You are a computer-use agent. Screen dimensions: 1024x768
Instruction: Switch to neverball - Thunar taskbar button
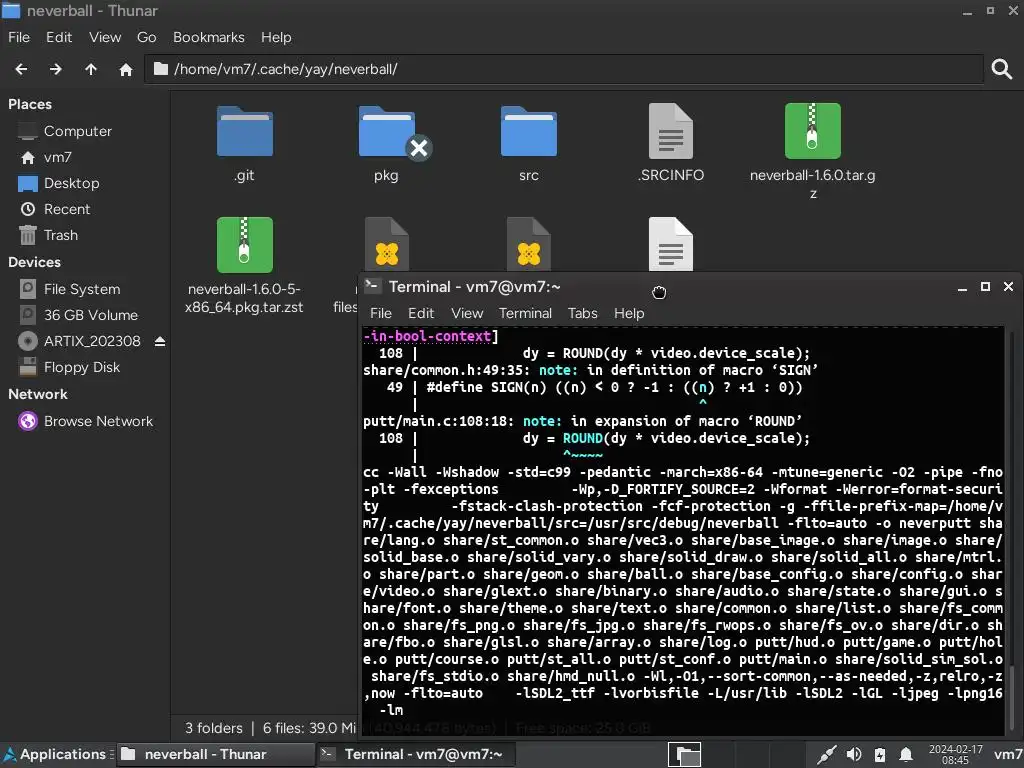216,754
